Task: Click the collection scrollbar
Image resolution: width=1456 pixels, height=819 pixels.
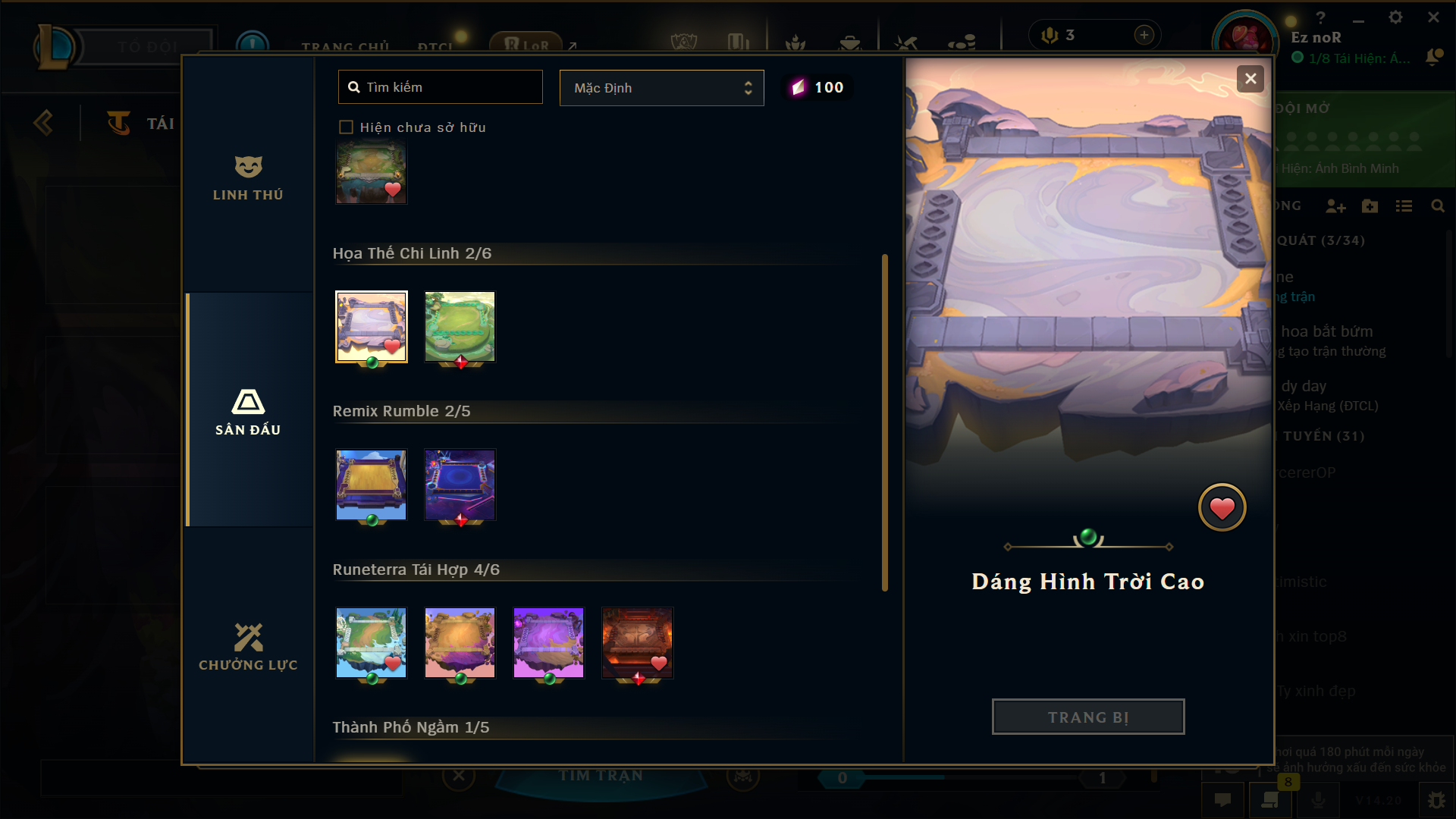Action: coord(884,422)
